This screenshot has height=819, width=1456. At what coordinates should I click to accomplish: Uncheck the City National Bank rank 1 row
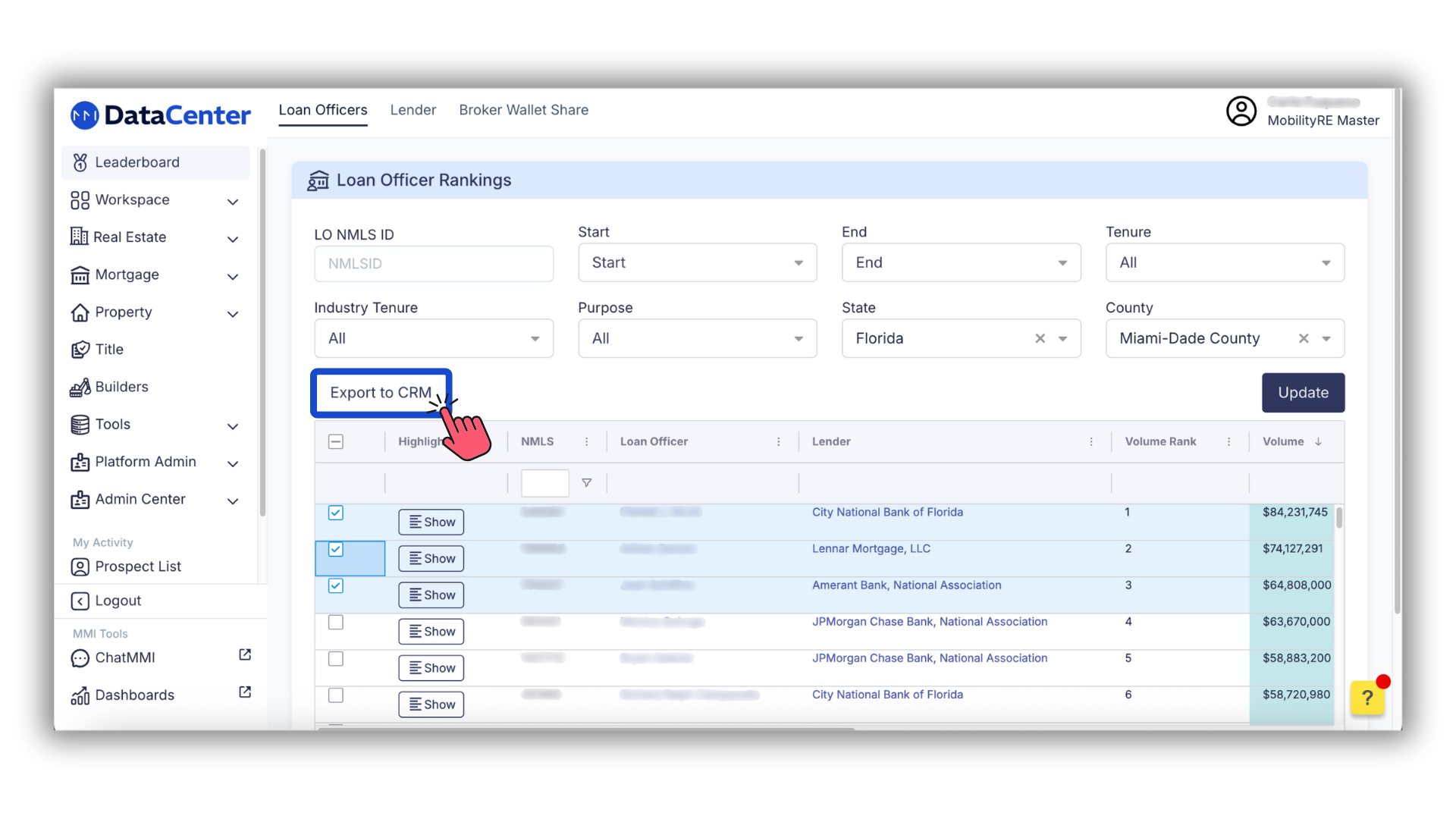pyautogui.click(x=336, y=513)
